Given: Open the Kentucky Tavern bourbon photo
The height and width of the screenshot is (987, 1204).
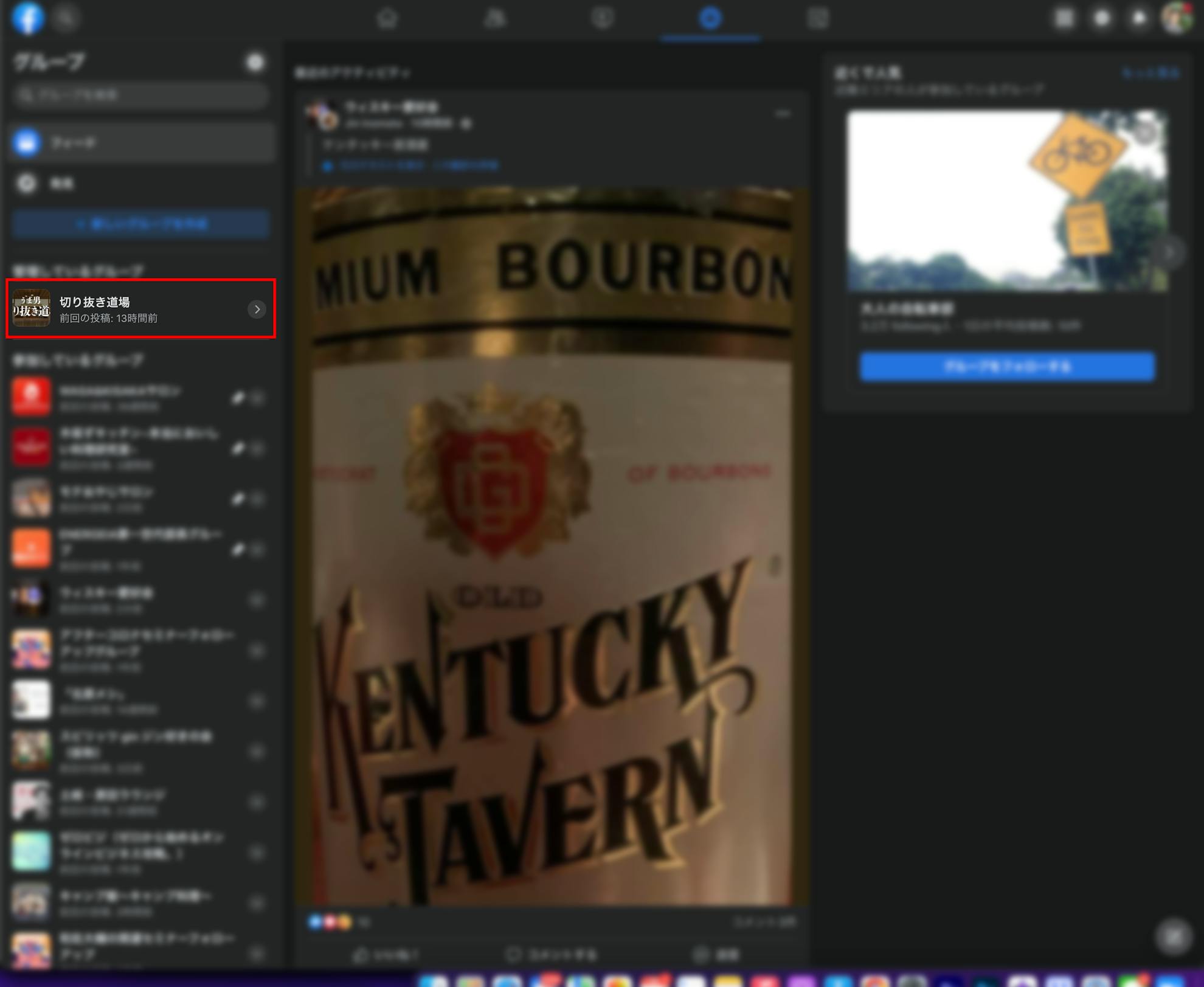Looking at the screenshot, I should pyautogui.click(x=552, y=546).
